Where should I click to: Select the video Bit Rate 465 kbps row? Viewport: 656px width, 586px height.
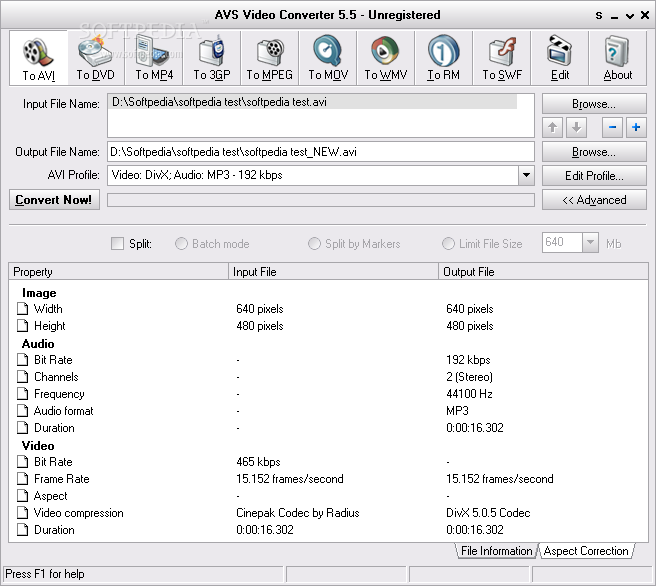[328, 462]
